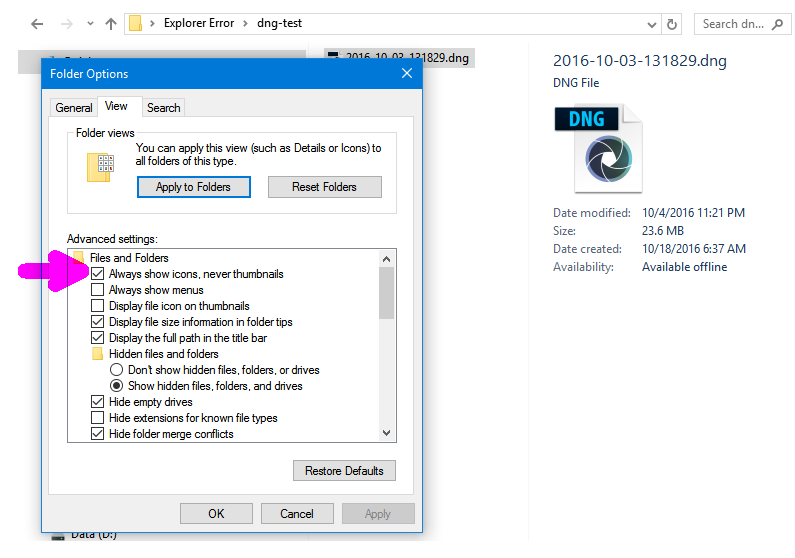Screen dimensions: 795x558
Task: Click Restore Defaults button
Action: tap(344, 471)
